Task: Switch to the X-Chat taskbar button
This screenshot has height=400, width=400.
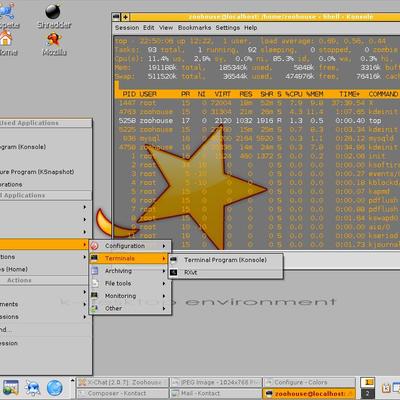Action: click(x=123, y=382)
